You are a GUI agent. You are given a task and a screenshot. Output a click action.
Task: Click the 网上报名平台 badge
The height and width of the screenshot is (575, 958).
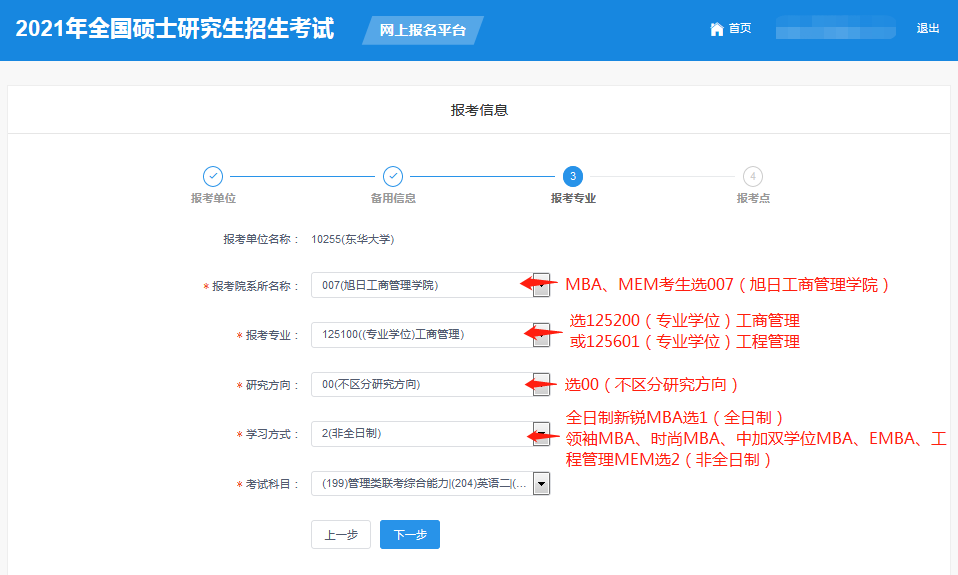(423, 30)
